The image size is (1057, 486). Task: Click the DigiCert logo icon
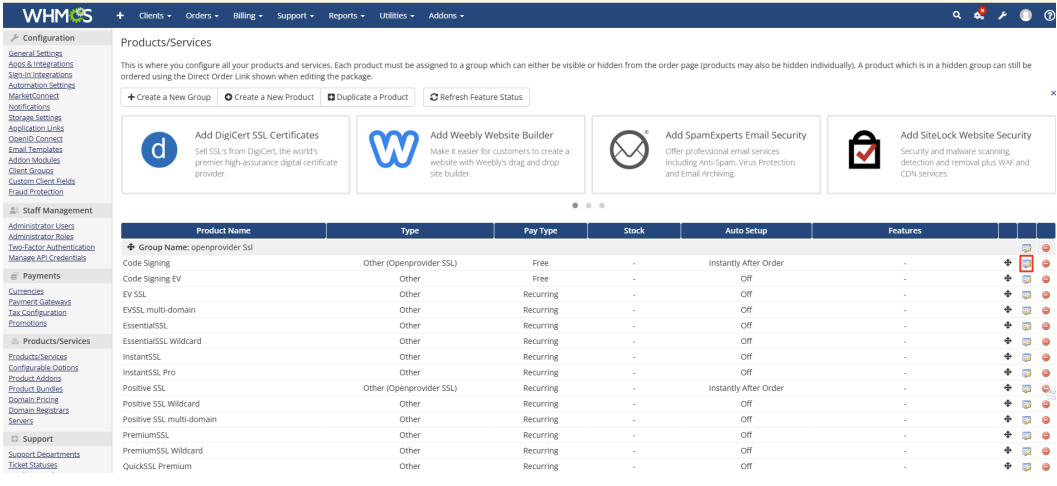(159, 150)
